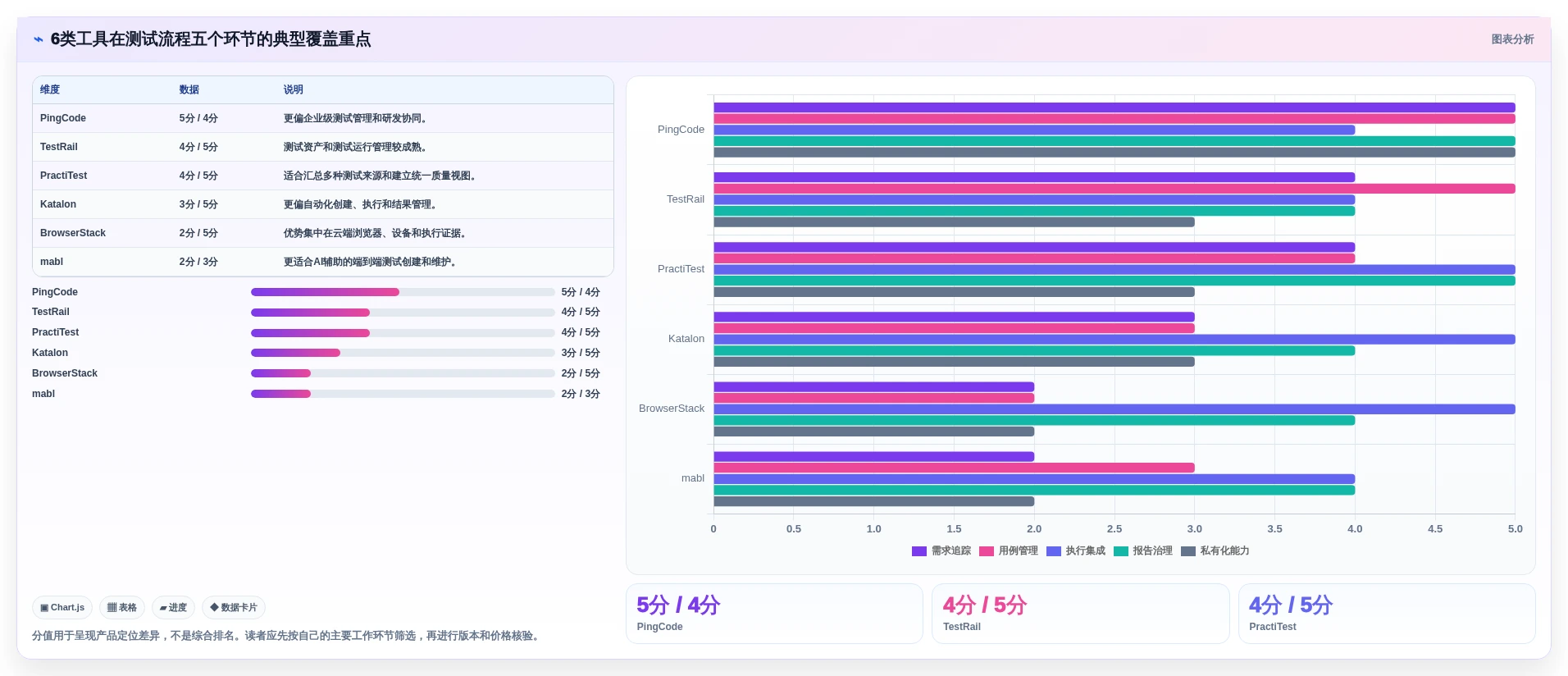Click the 维度 column header
Image resolution: width=1568 pixels, height=676 pixels.
point(50,89)
